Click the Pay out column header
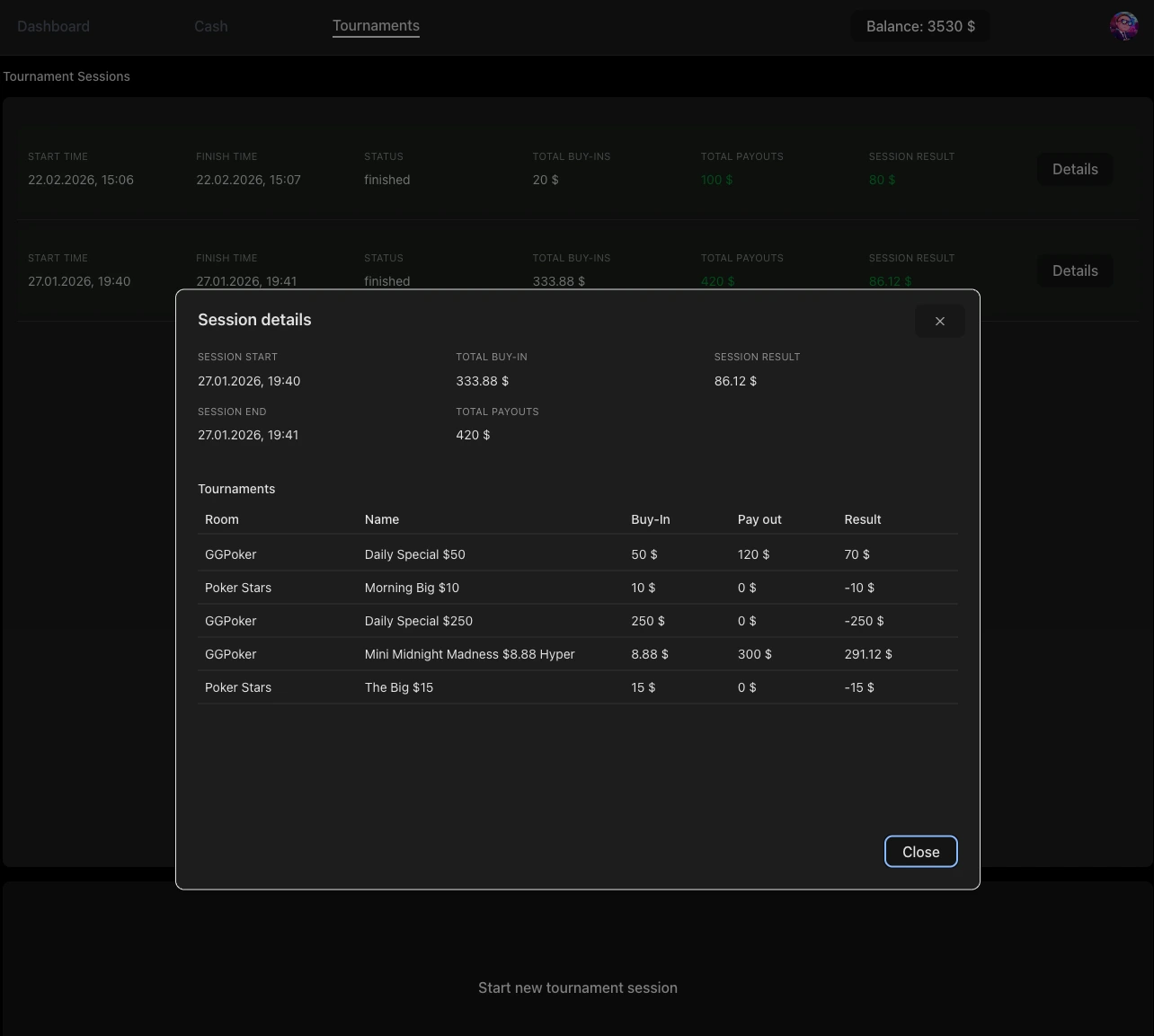 point(759,519)
